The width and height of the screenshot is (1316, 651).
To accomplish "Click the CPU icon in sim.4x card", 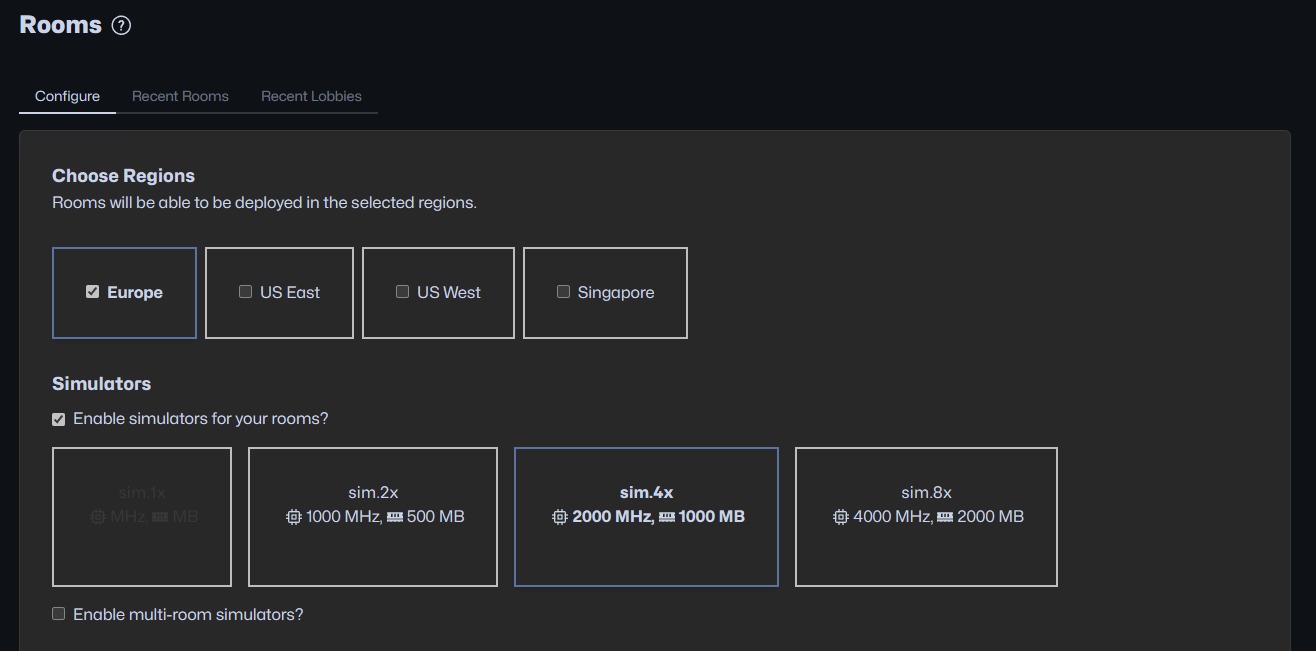I will (559, 517).
